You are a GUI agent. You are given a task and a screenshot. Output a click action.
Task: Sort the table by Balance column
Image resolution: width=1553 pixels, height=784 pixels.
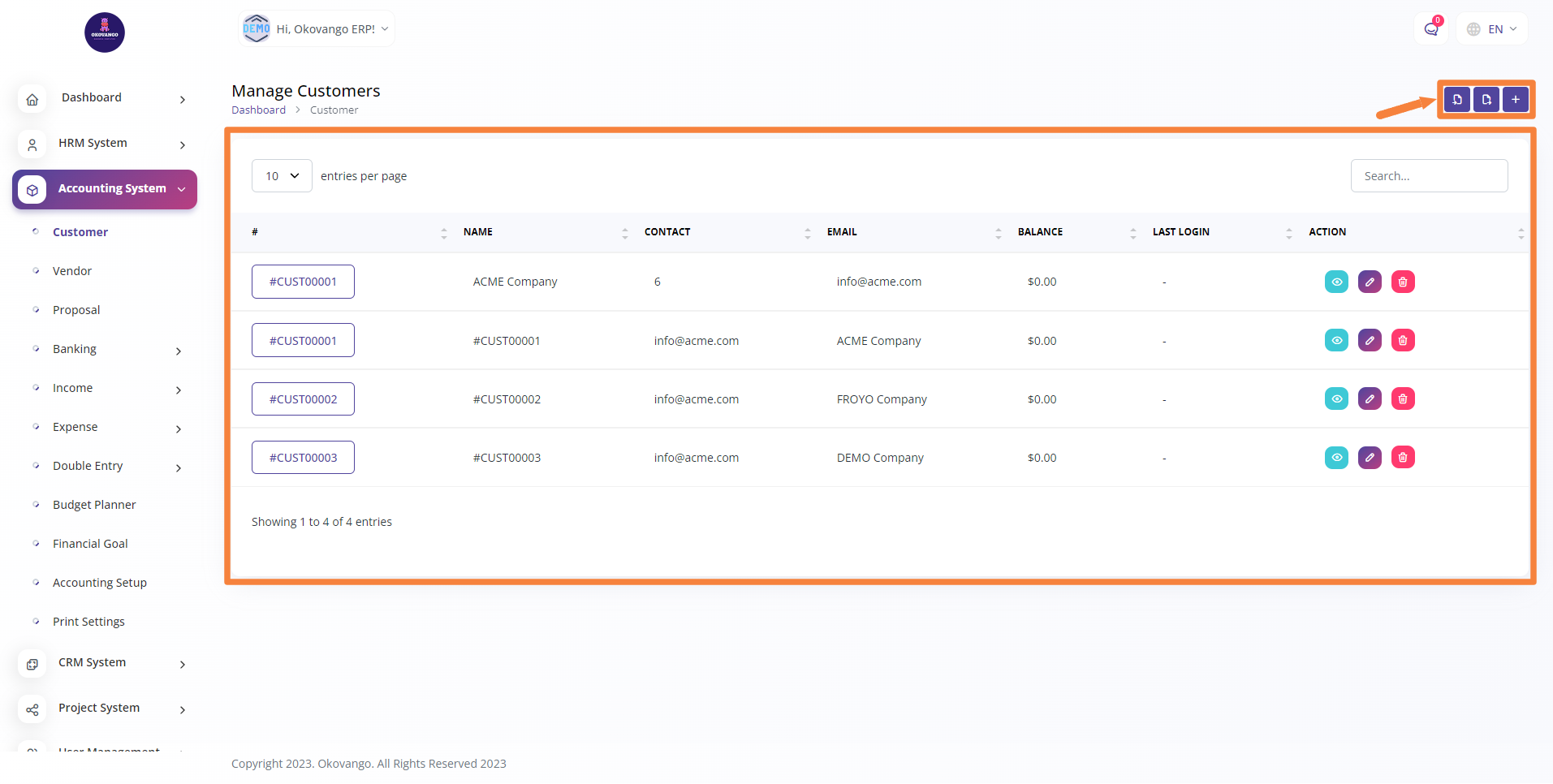pyautogui.click(x=1040, y=232)
